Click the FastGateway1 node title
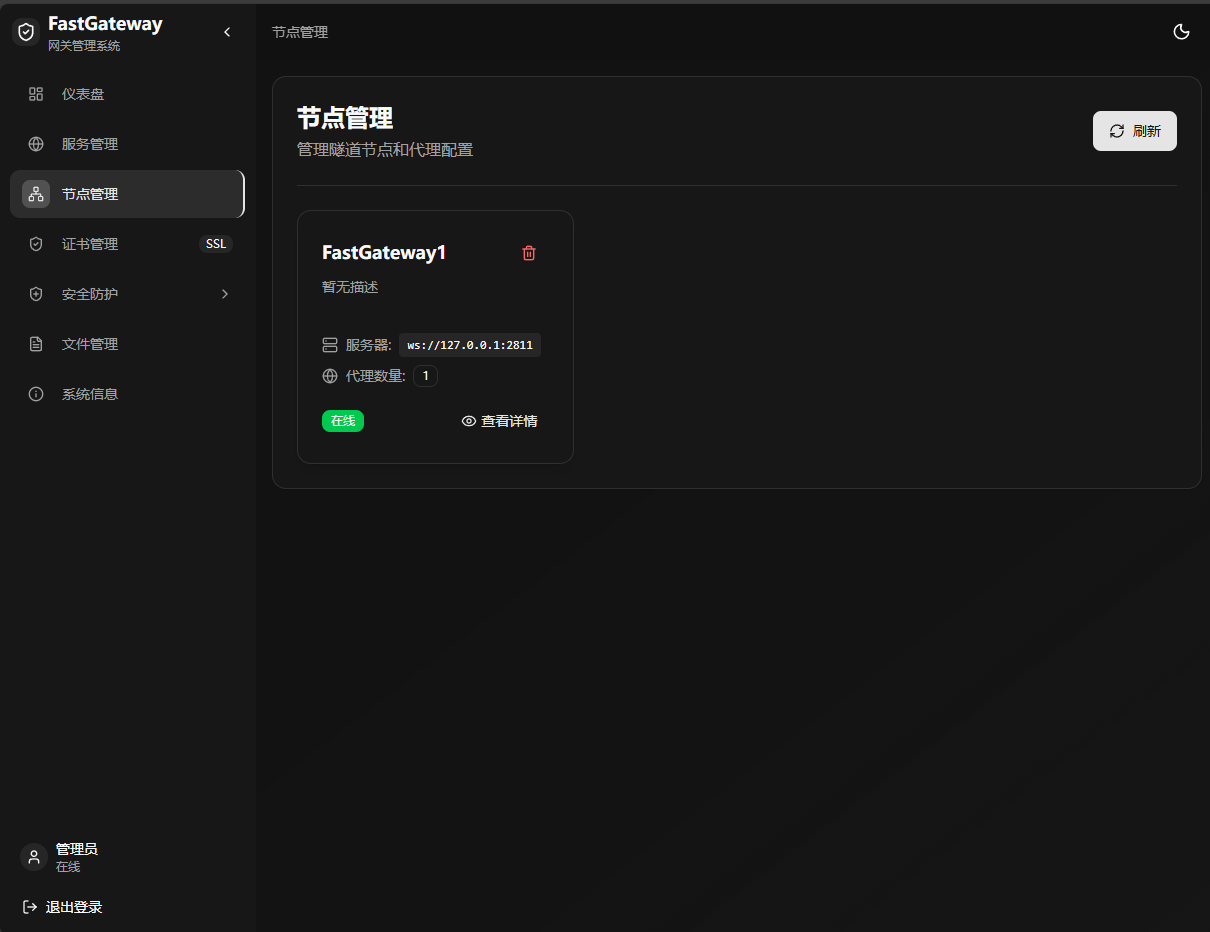Screen dimensions: 1210x932 click(x=384, y=253)
